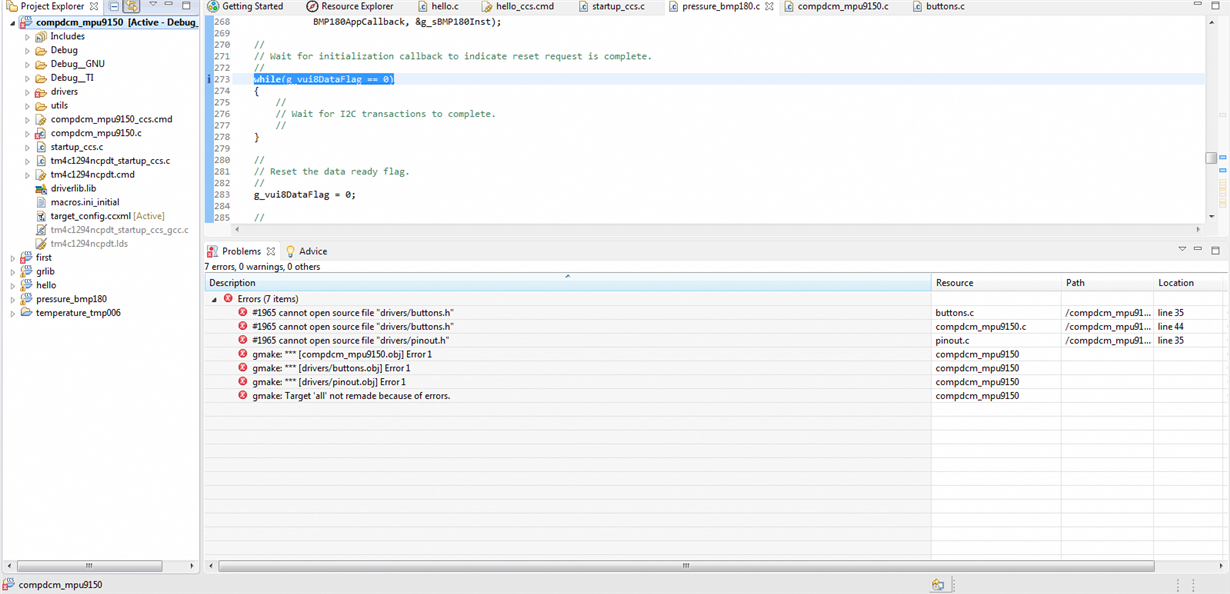Close the pressure_bmp180.c editor tab
This screenshot has height=594, width=1230.
click(x=768, y=6)
